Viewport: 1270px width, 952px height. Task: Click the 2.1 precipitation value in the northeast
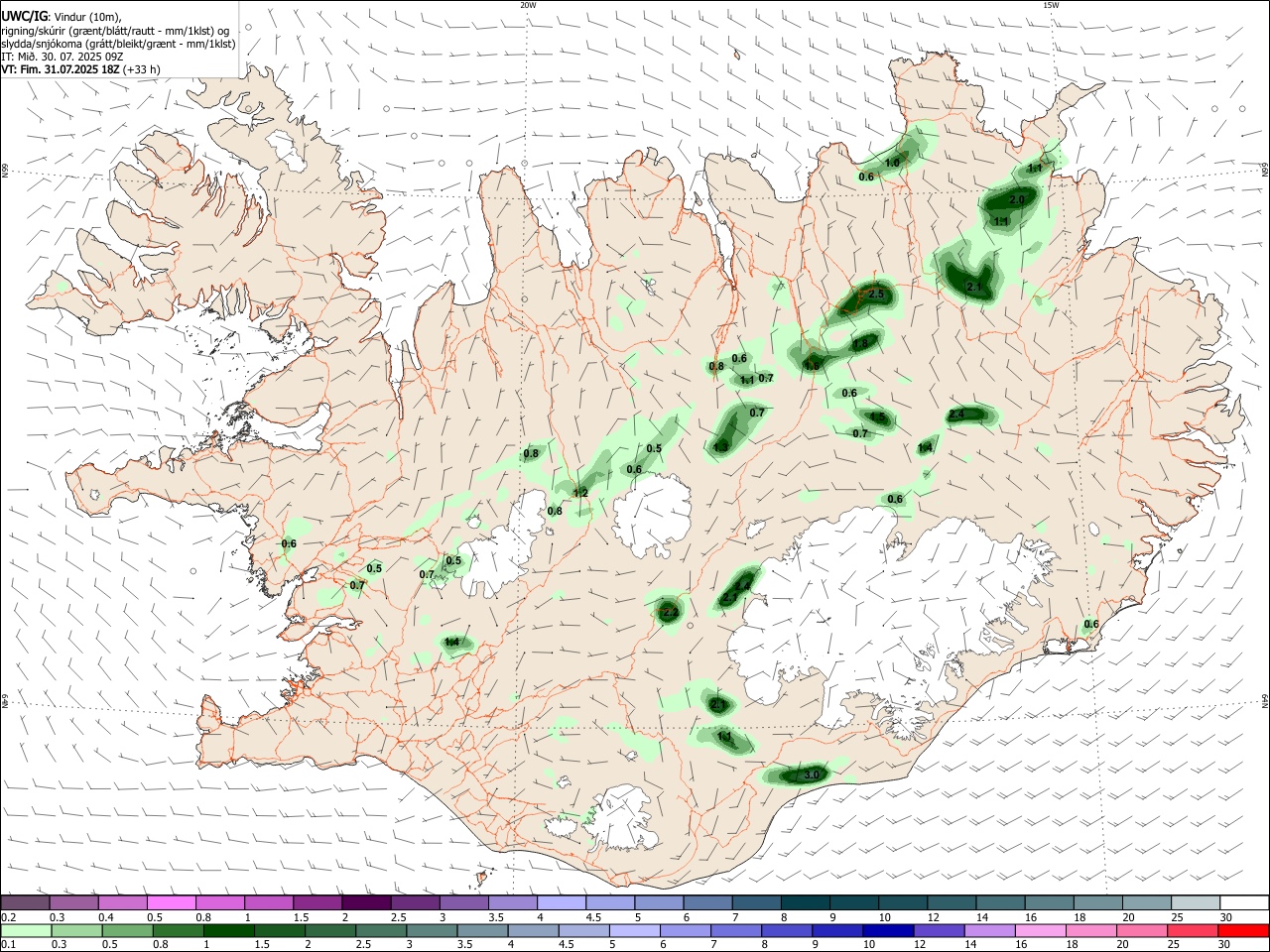click(973, 288)
